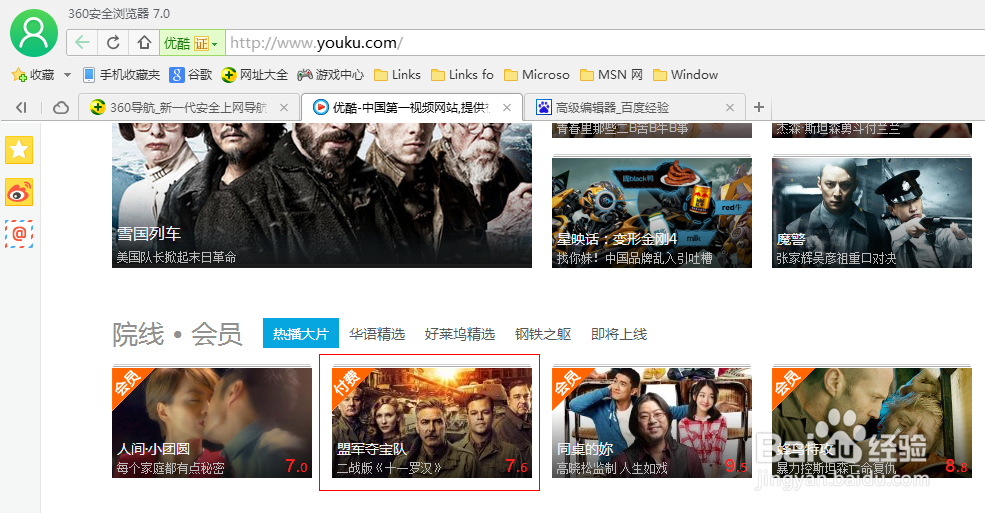Close the 高级编辑器_百度经验 tab
This screenshot has height=513, width=985.
point(730,107)
